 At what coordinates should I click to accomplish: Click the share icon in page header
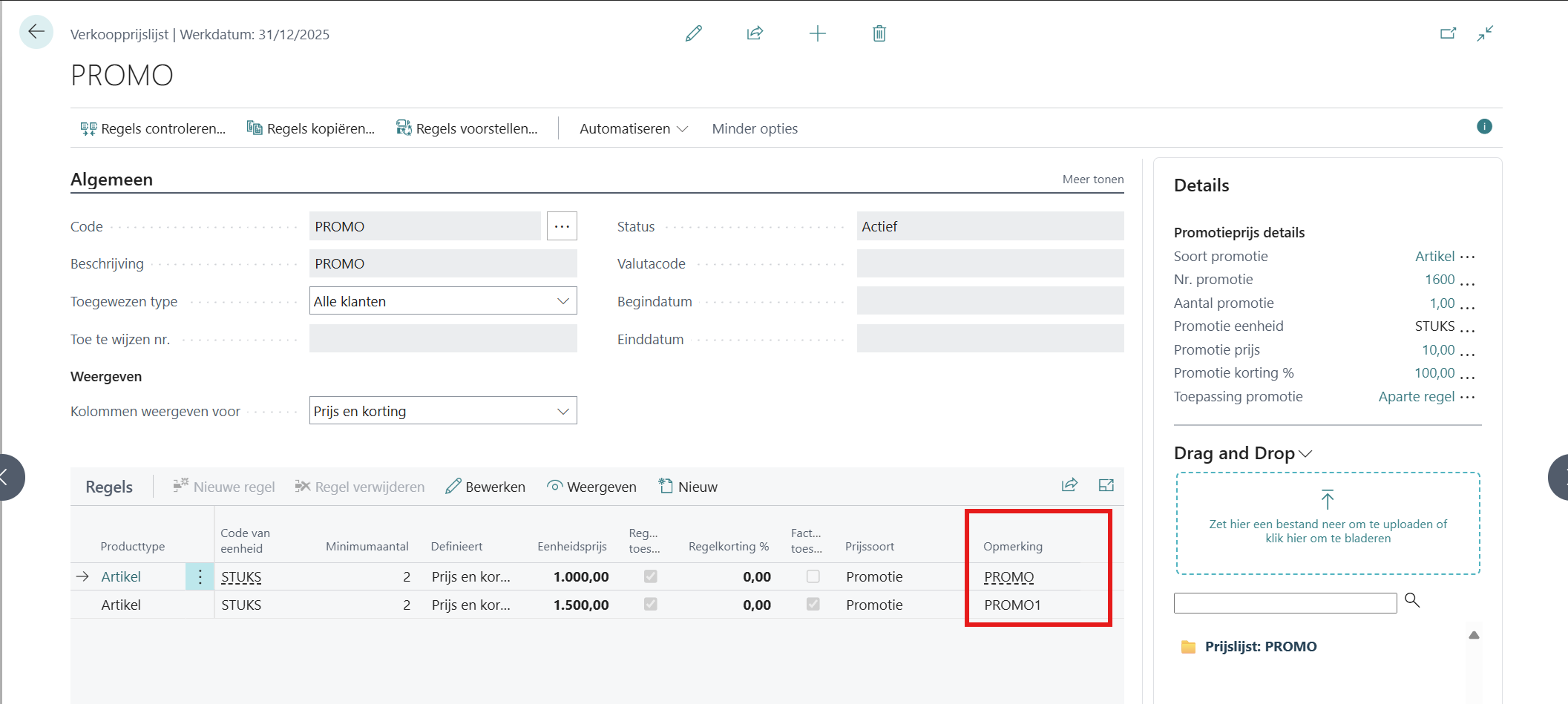click(x=755, y=33)
